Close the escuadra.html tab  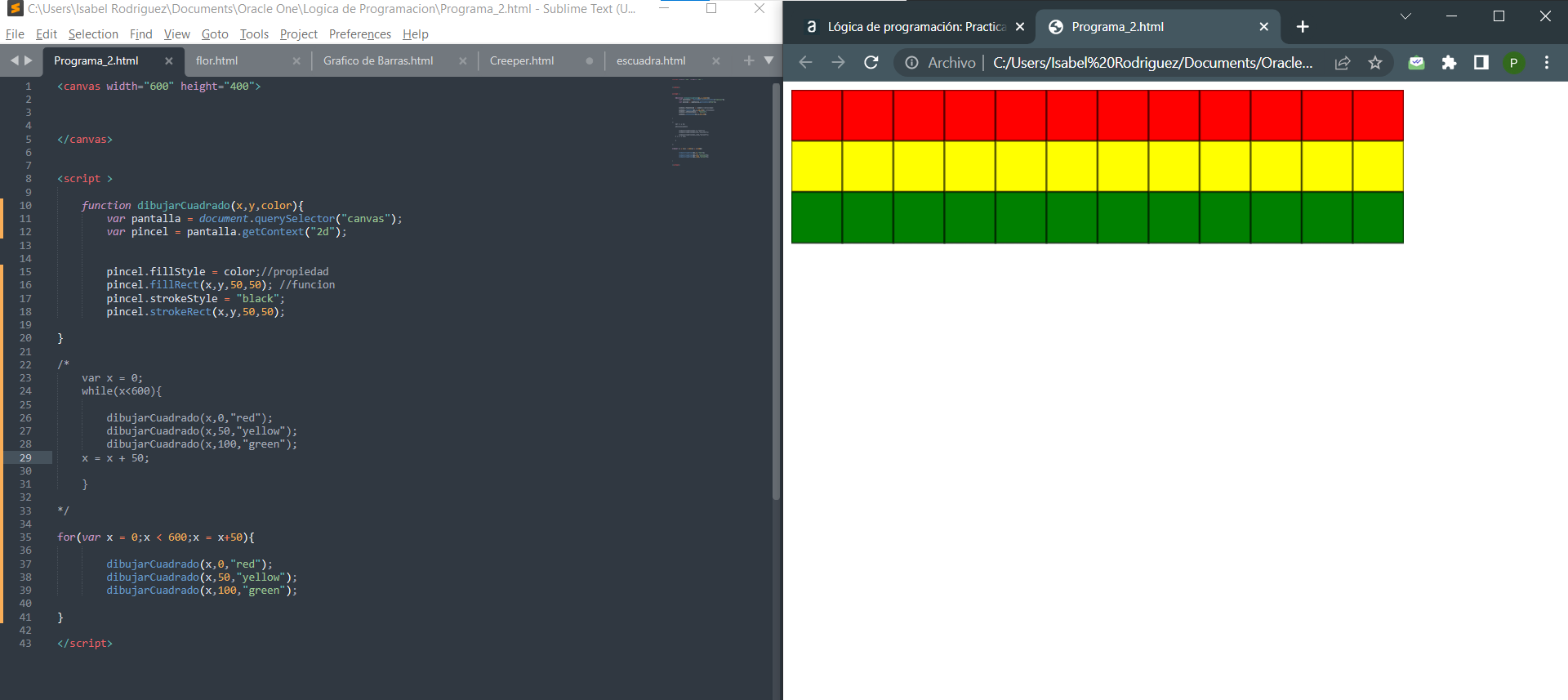click(716, 61)
